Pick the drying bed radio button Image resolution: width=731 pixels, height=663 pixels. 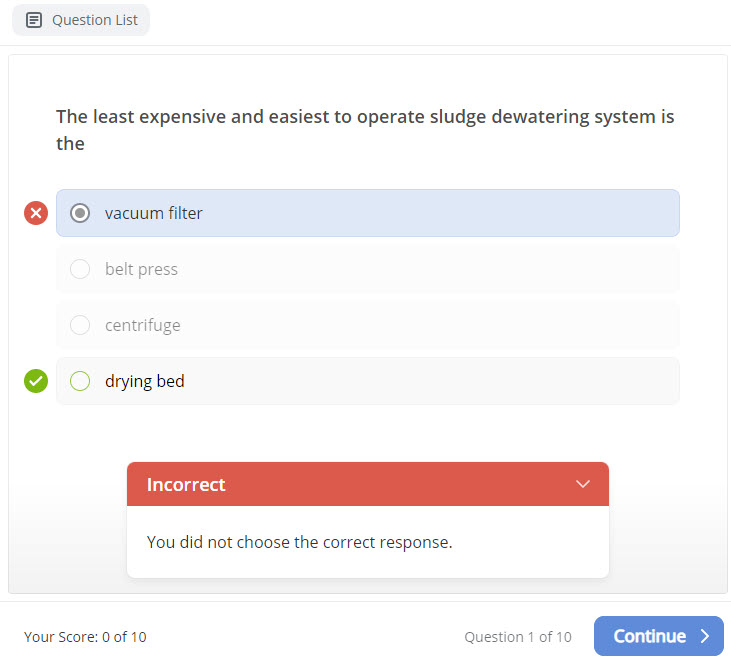pyautogui.click(x=80, y=381)
